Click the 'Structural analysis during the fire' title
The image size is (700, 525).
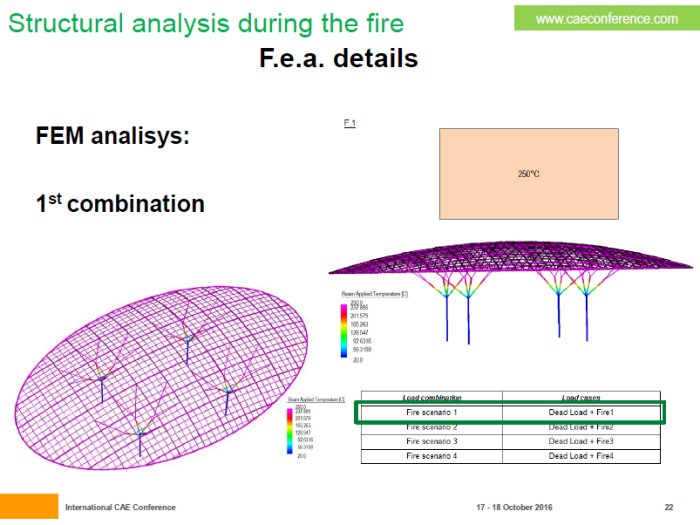click(205, 22)
